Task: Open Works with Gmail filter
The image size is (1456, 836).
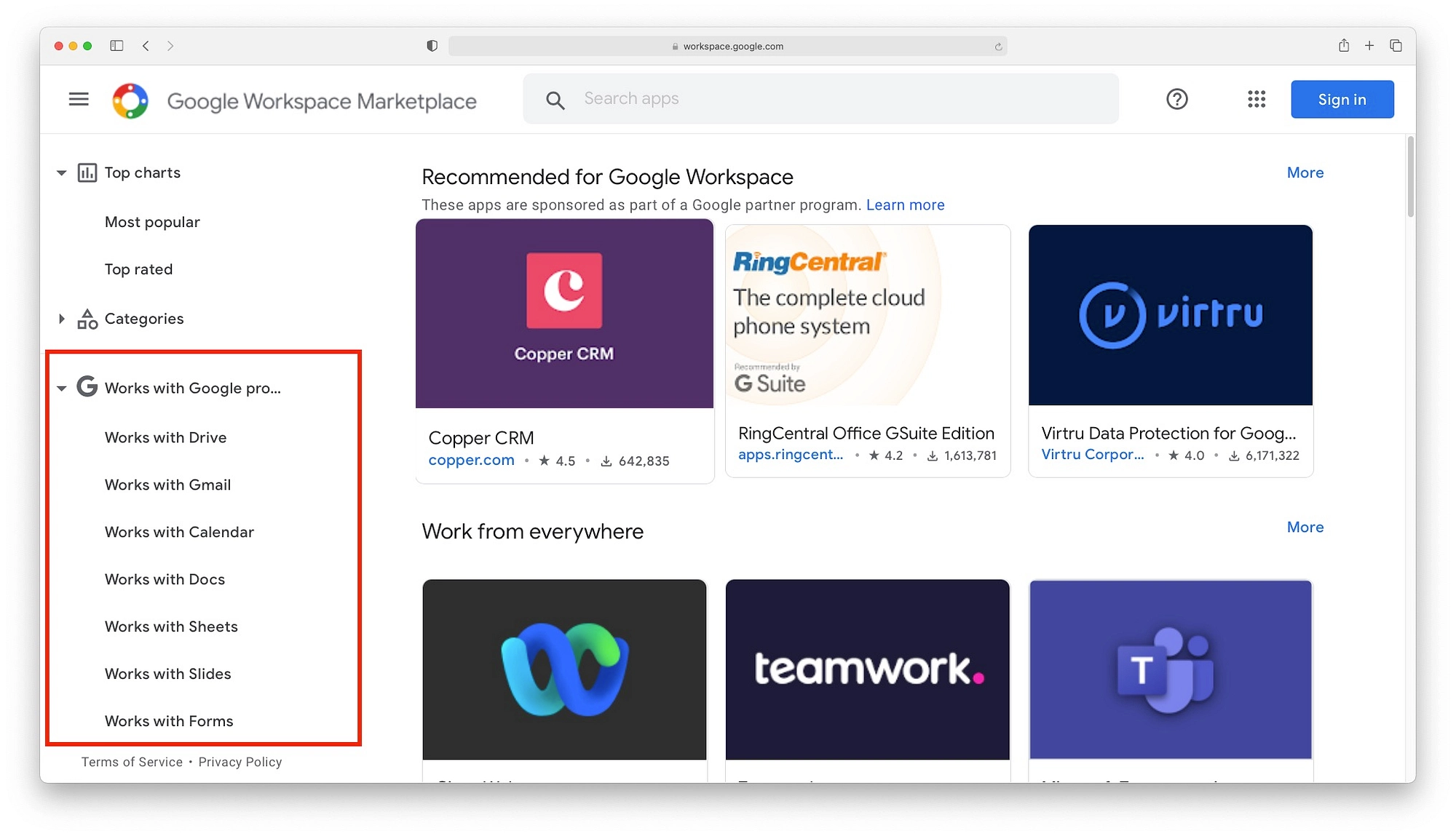Action: click(x=167, y=485)
